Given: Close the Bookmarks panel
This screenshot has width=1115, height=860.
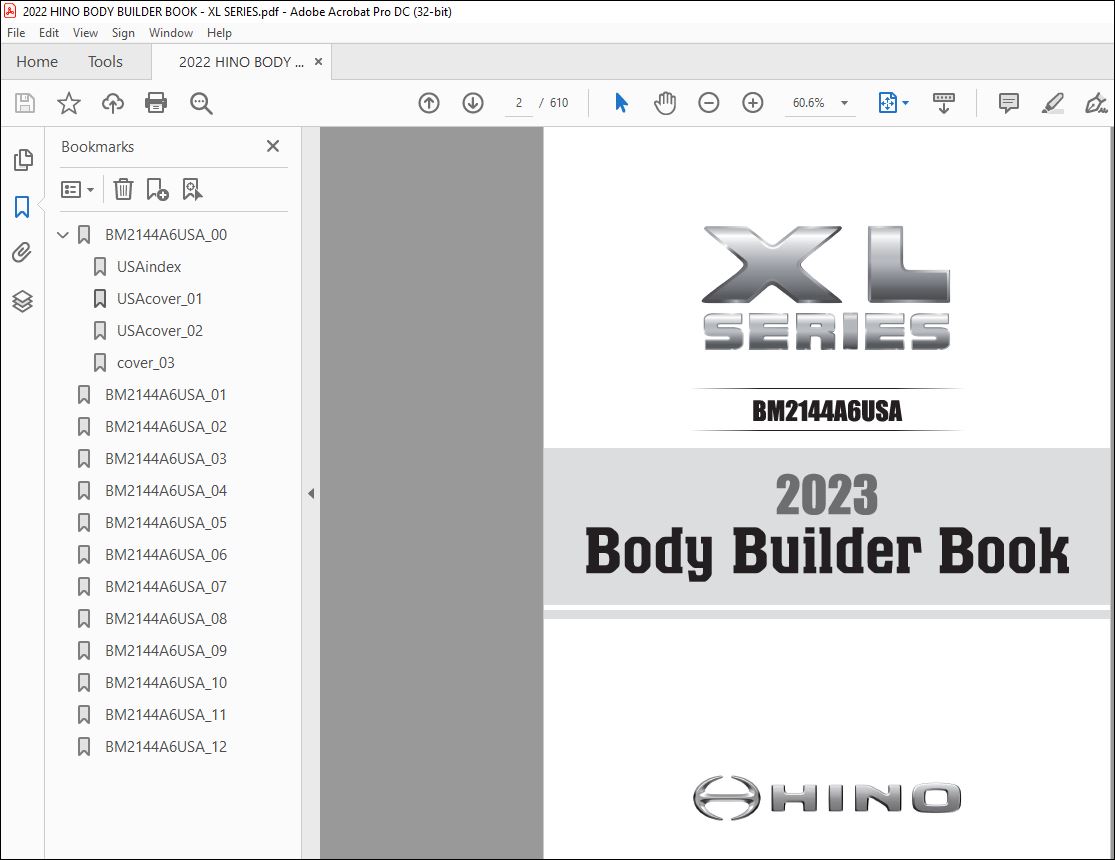Looking at the screenshot, I should point(272,146).
